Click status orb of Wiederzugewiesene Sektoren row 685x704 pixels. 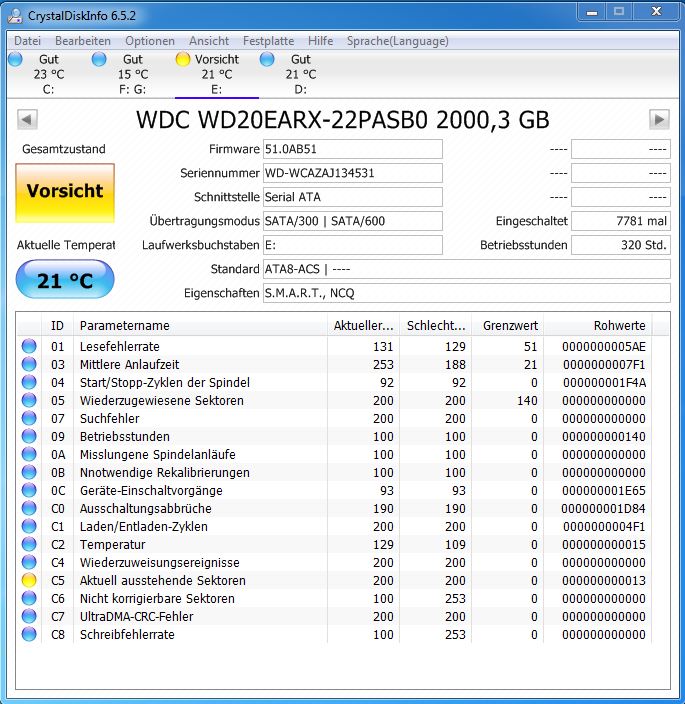click(29, 400)
